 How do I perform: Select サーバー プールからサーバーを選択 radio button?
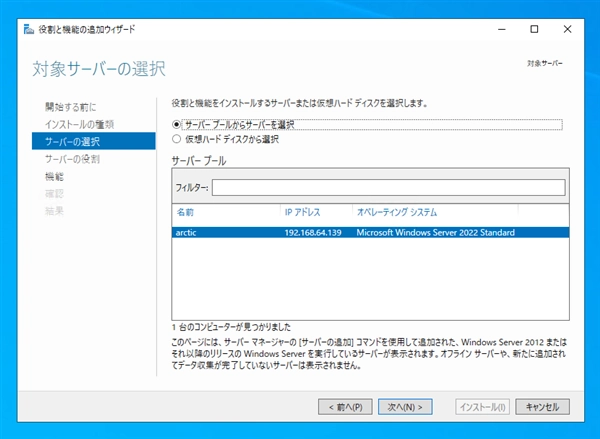tap(176, 125)
